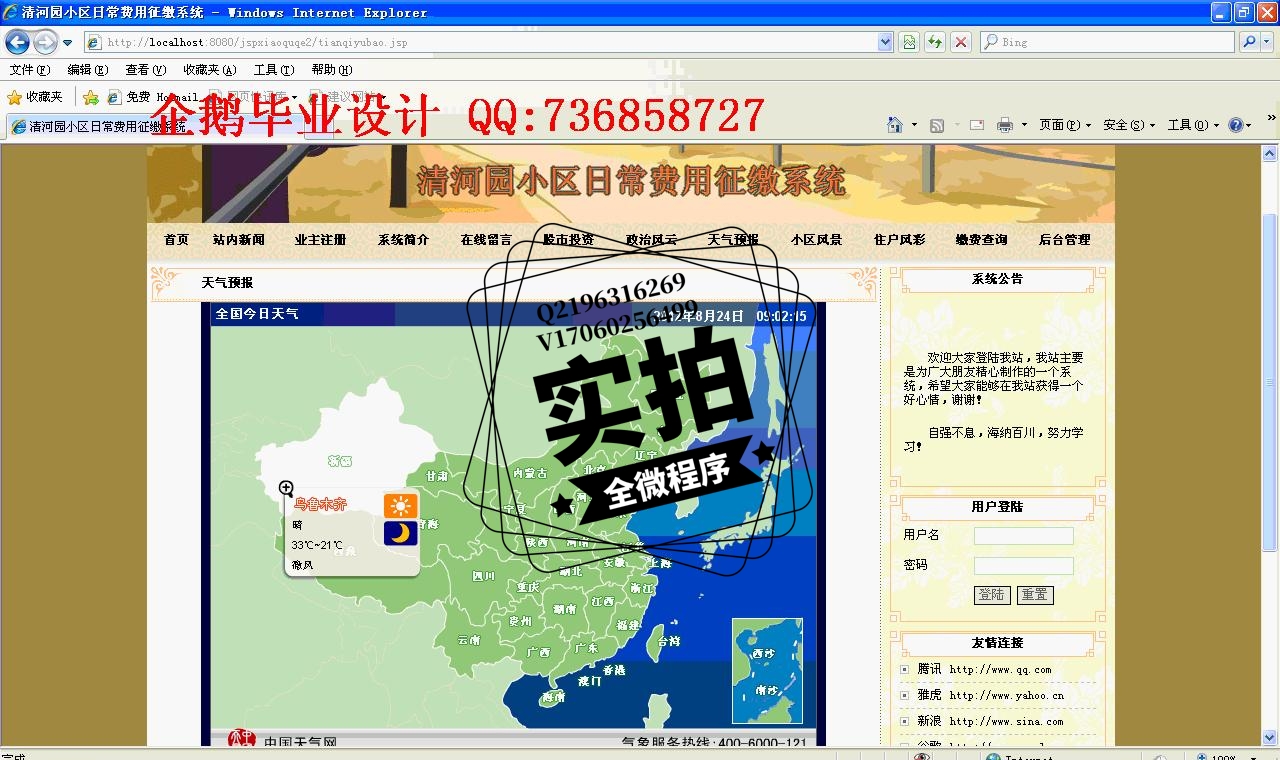1280x760 pixels.
Task: Open the 编辑(E) menu
Action: pyautogui.click(x=87, y=70)
